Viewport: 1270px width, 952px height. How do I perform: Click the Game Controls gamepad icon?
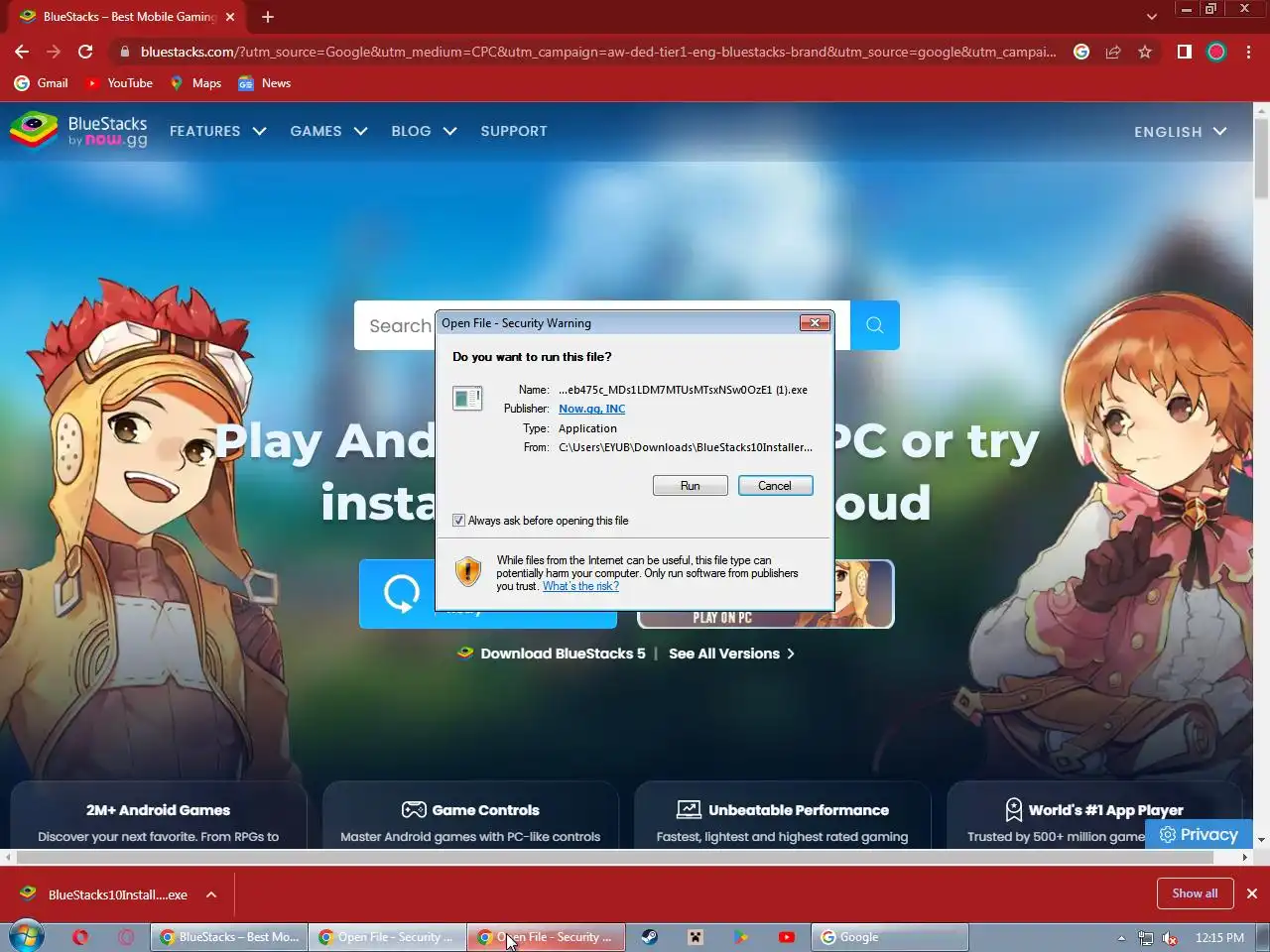point(414,810)
